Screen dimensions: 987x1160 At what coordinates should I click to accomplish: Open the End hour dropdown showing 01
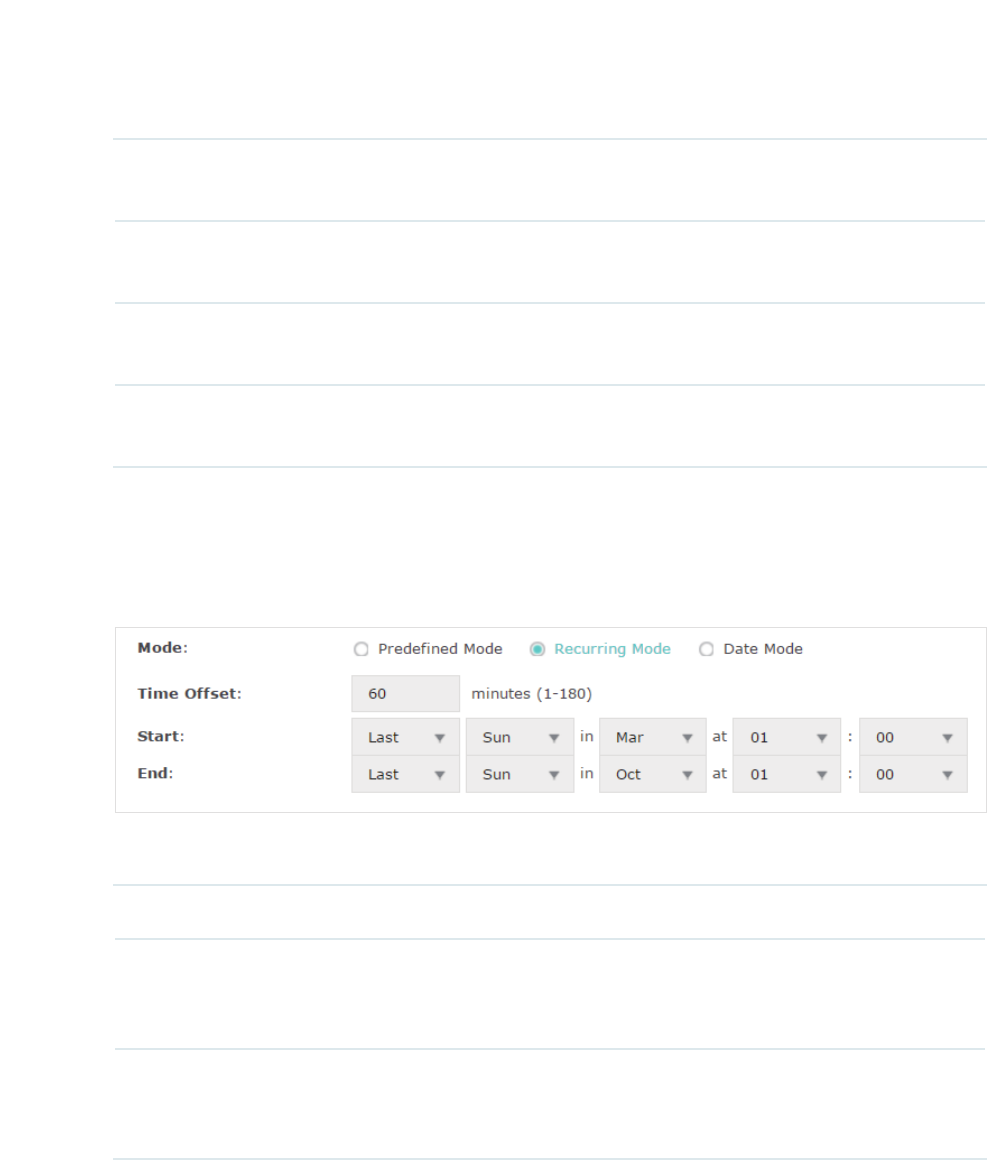pyautogui.click(x=786, y=774)
